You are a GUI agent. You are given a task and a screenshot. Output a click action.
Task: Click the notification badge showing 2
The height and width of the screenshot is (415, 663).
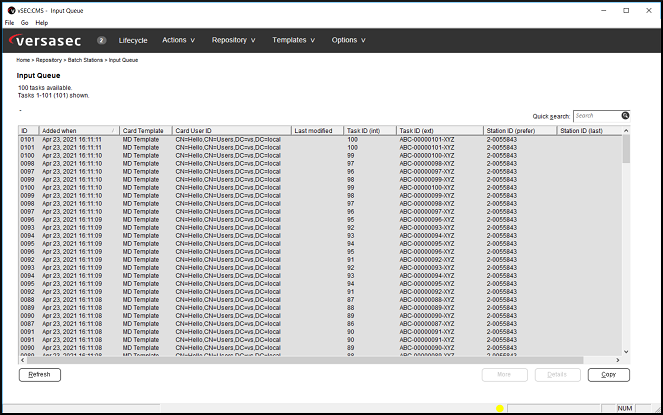(102, 40)
